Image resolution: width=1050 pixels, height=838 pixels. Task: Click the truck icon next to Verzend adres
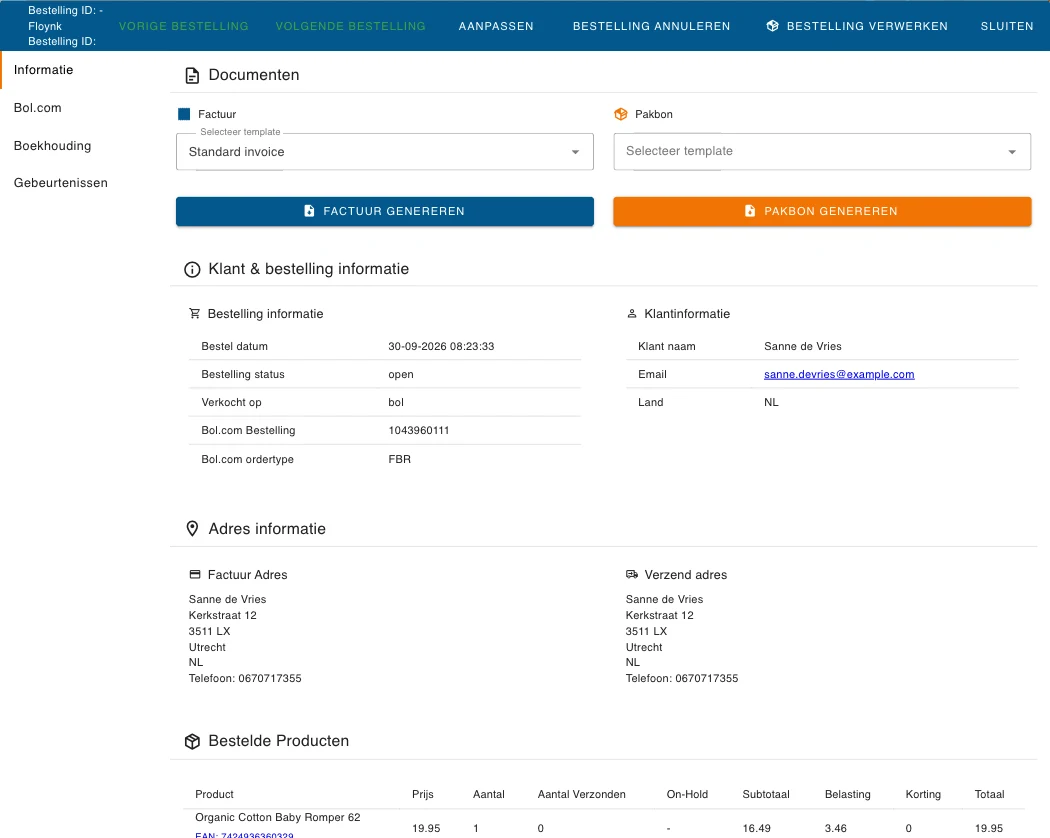coord(631,574)
